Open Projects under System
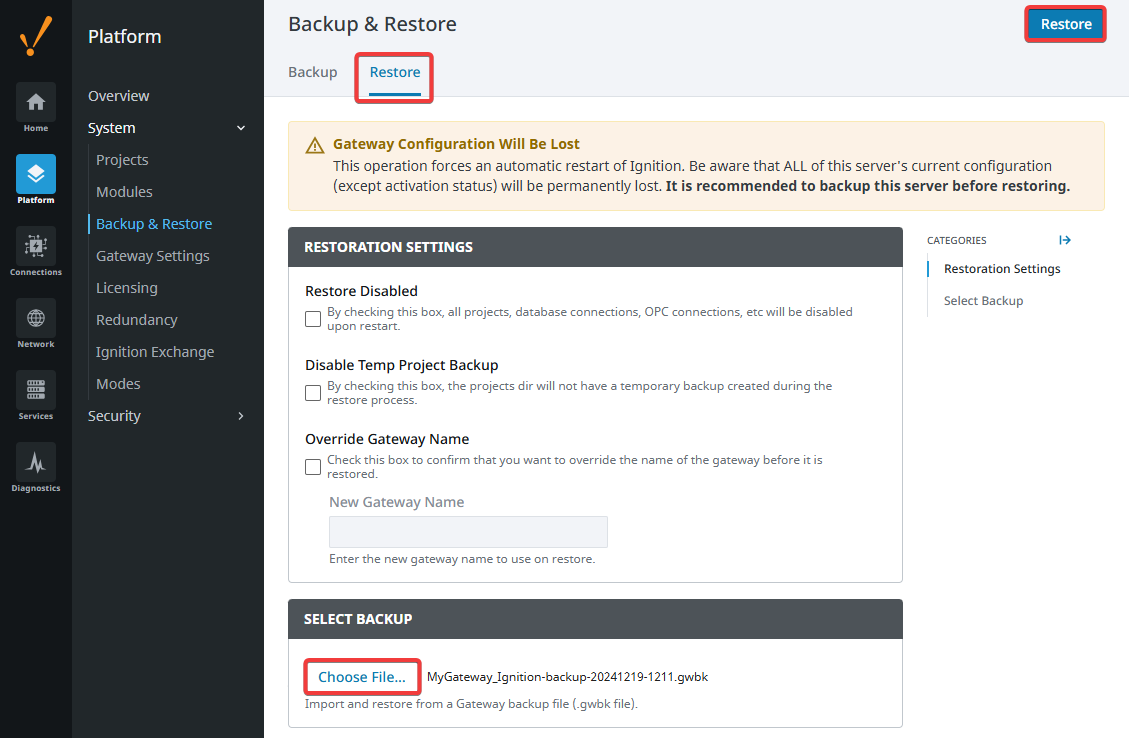This screenshot has width=1129, height=738. coord(122,160)
